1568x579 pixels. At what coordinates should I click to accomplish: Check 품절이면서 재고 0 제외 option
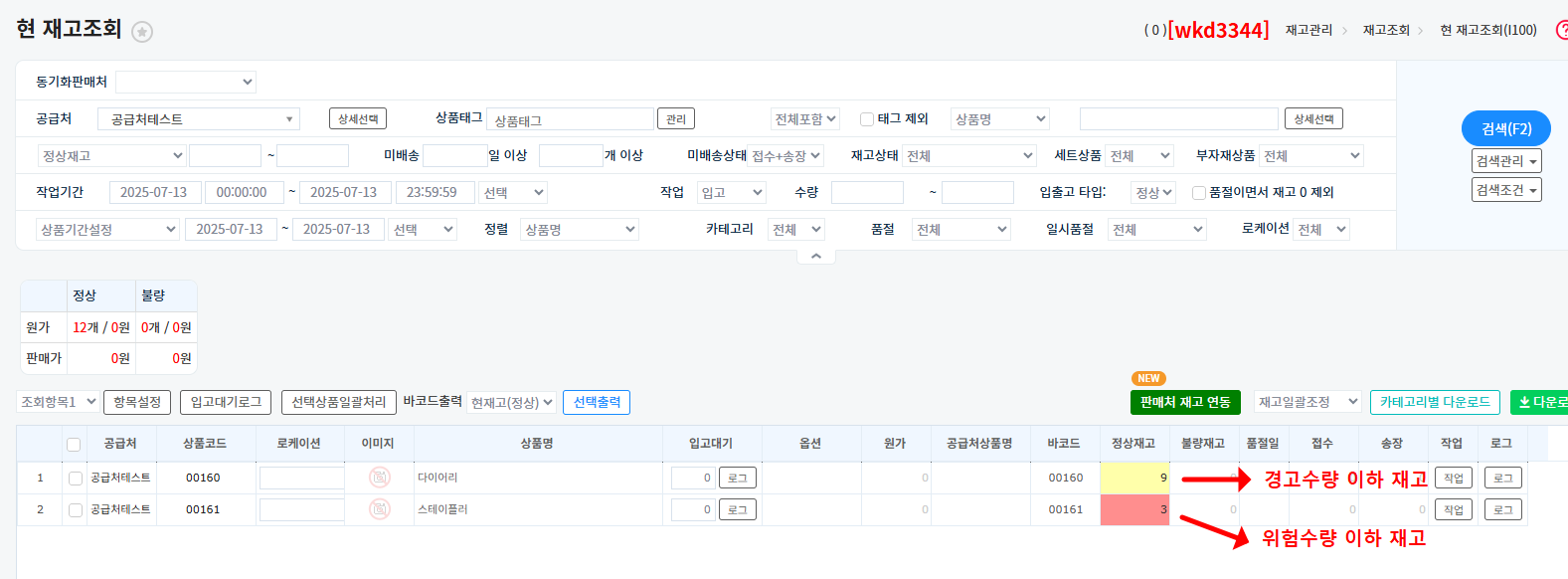tap(1199, 193)
